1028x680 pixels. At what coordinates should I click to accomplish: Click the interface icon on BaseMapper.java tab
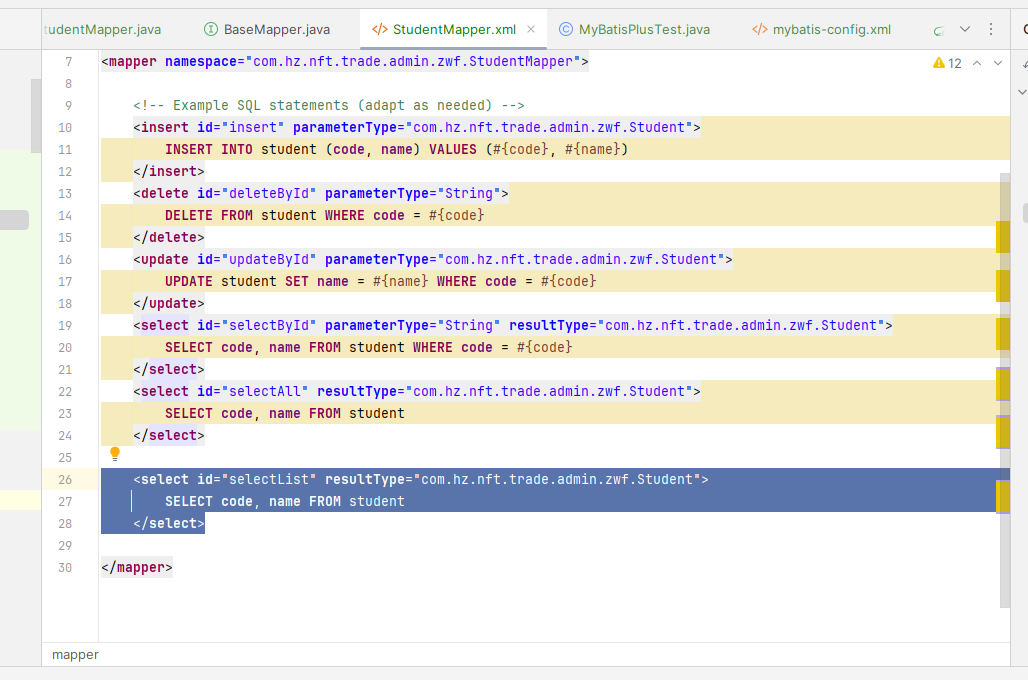tap(210, 29)
